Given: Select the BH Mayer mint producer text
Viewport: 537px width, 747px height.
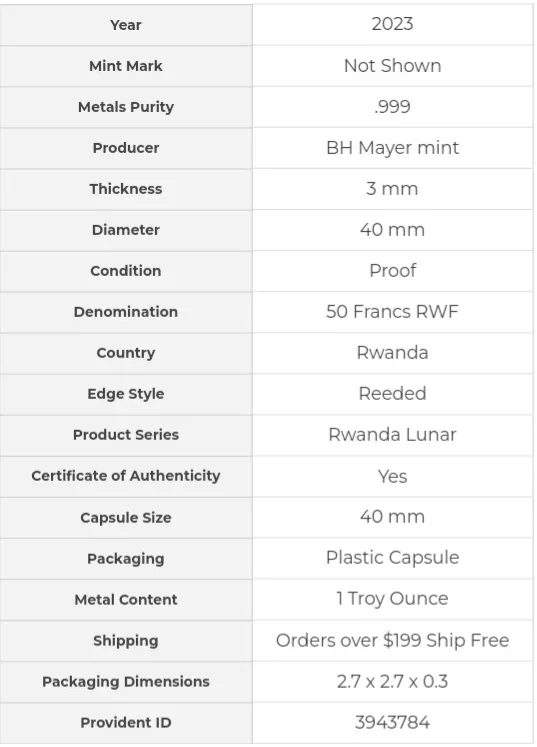Looking at the screenshot, I should tap(392, 148).
